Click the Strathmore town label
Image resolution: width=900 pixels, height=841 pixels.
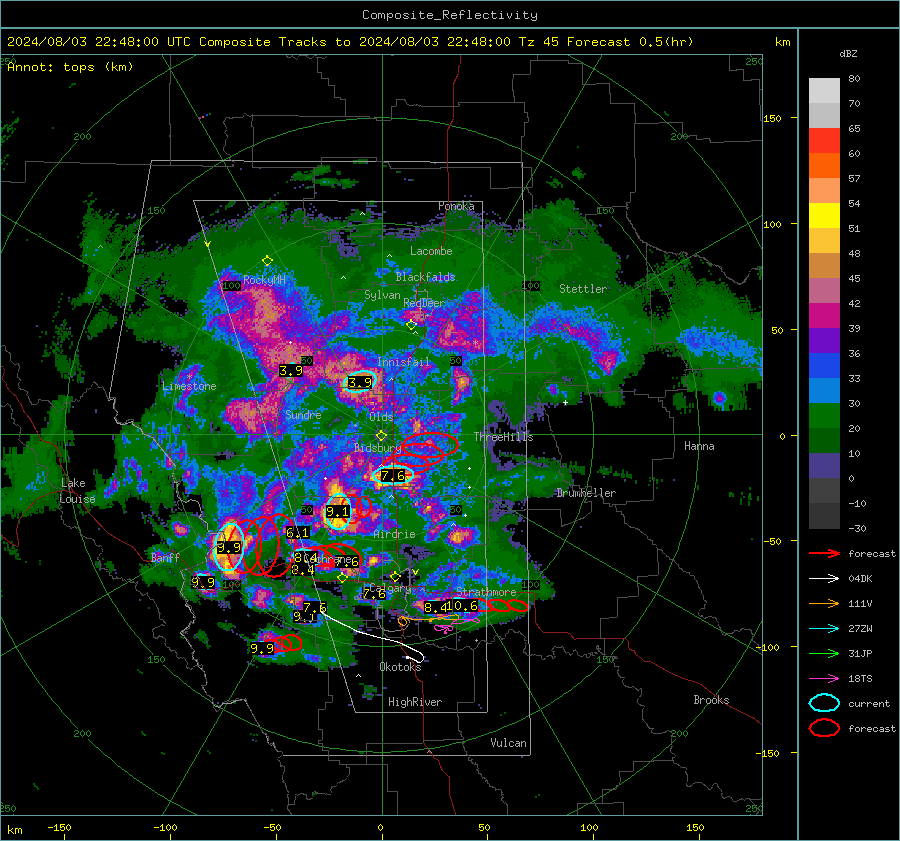click(x=486, y=592)
